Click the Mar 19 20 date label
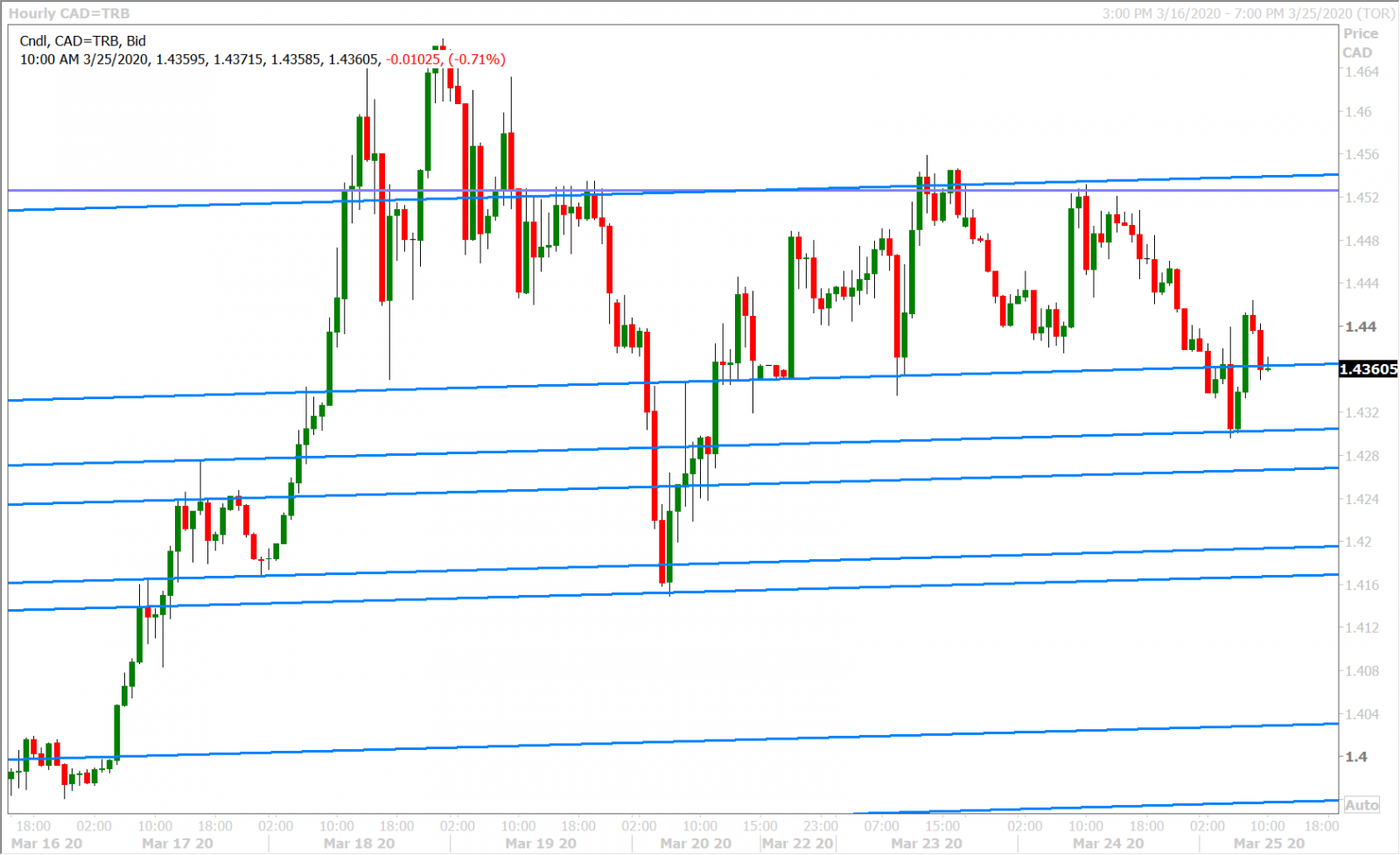Image resolution: width=1400 pixels, height=855 pixels. pyautogui.click(x=541, y=844)
